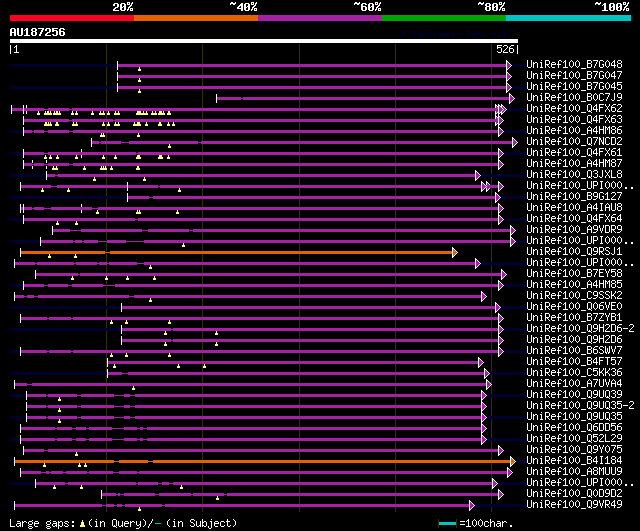Select the UniRef100_A4HM86 label
The height and width of the screenshot is (531, 640).
point(574,131)
